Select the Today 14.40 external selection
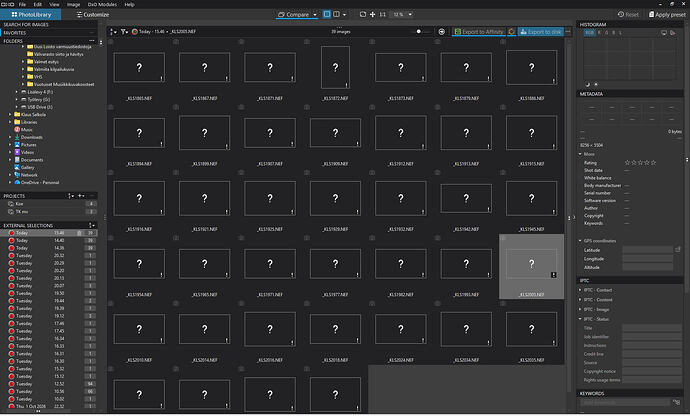The image size is (690, 416). click(x=49, y=240)
